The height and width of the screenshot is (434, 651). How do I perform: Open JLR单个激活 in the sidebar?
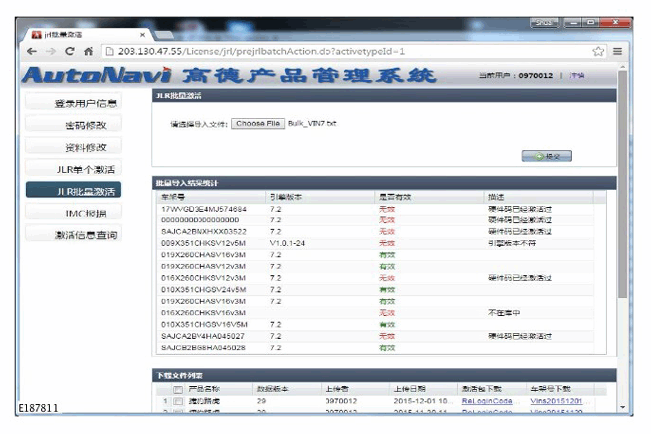point(73,169)
